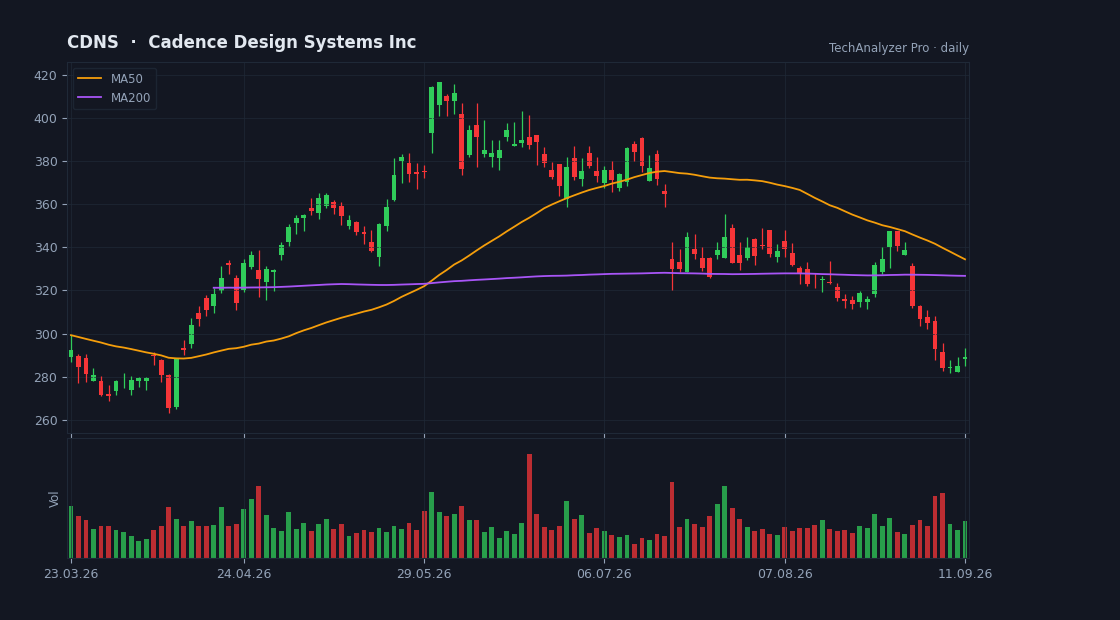Click the 24.04.26 date axis label
This screenshot has width=1120, height=620.
[244, 574]
